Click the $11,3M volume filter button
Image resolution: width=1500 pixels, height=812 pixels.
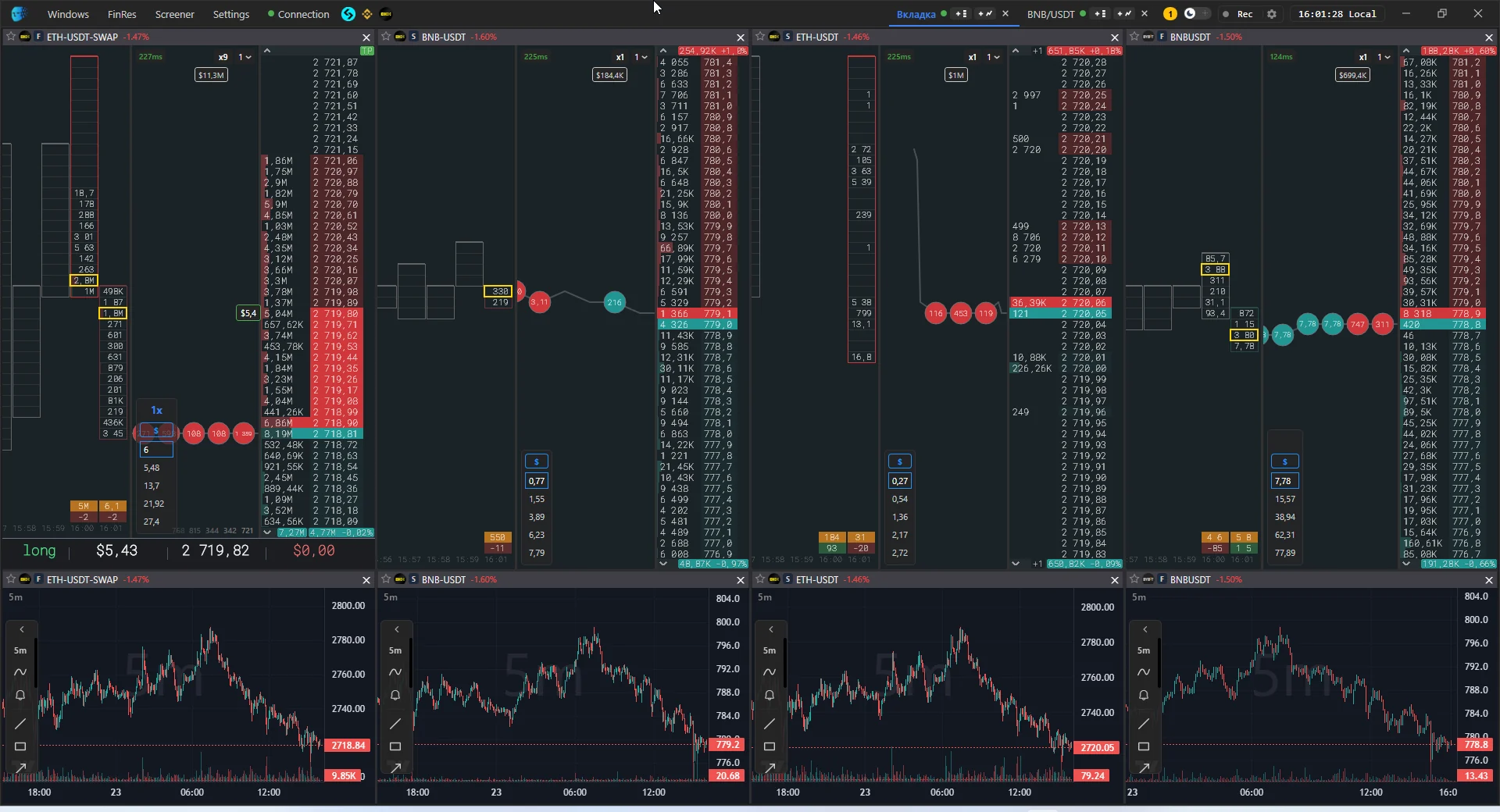(211, 75)
